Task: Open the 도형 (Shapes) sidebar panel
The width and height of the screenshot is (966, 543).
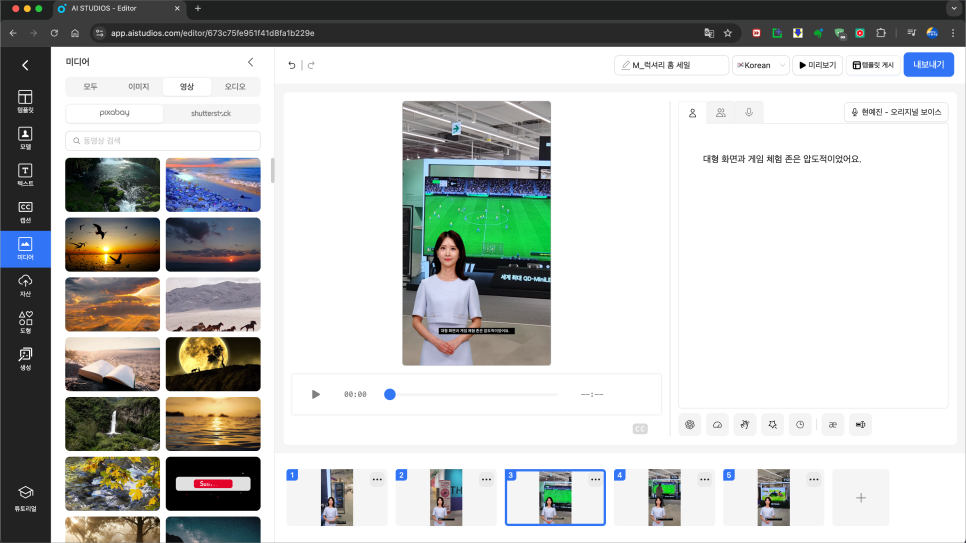Action: (25, 322)
